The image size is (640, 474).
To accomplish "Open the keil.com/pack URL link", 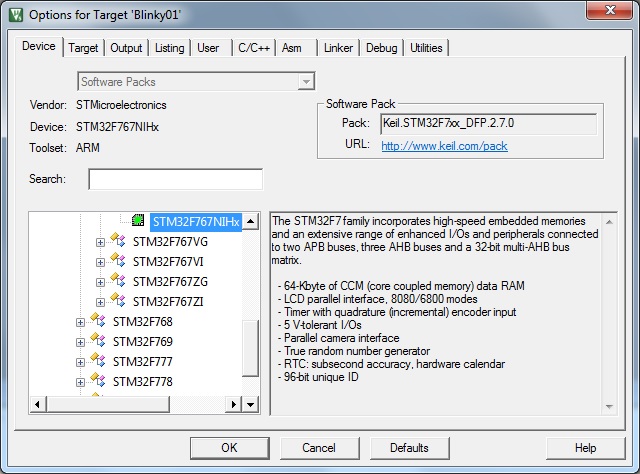I will [x=444, y=146].
